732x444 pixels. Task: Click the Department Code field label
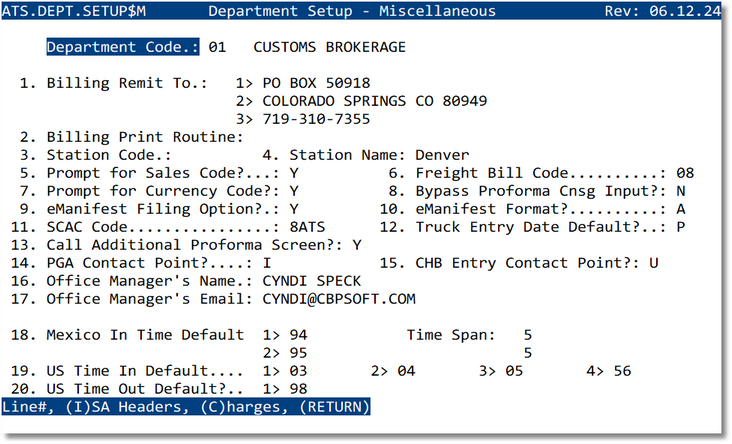(x=123, y=48)
